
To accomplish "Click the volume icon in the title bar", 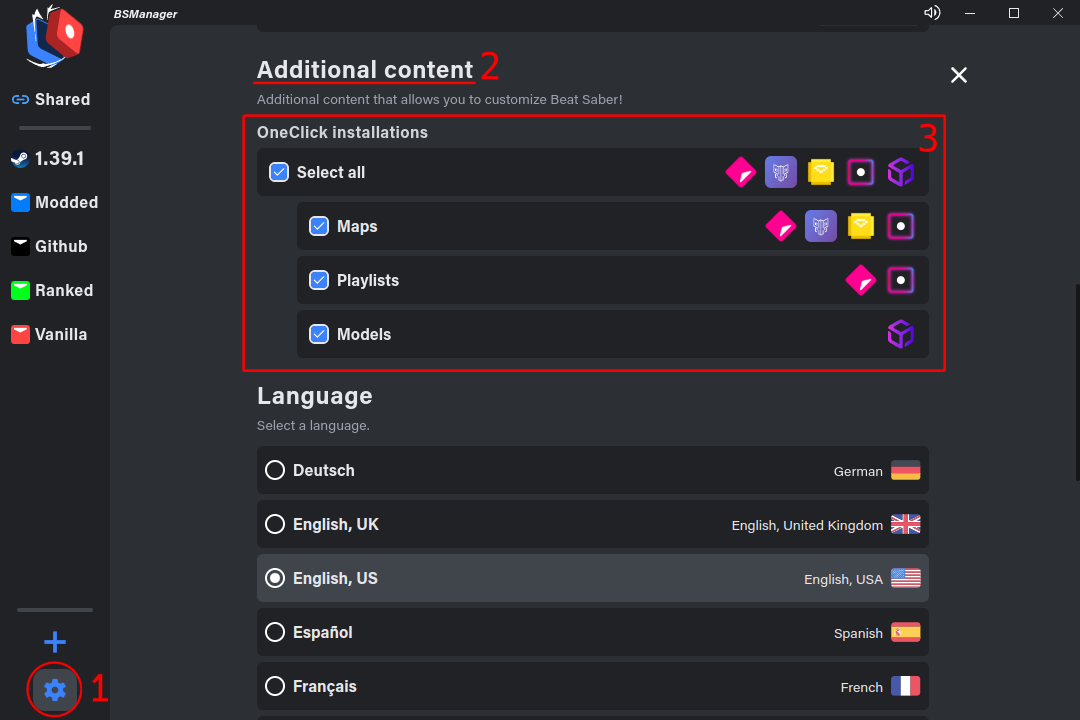I will pyautogui.click(x=932, y=13).
